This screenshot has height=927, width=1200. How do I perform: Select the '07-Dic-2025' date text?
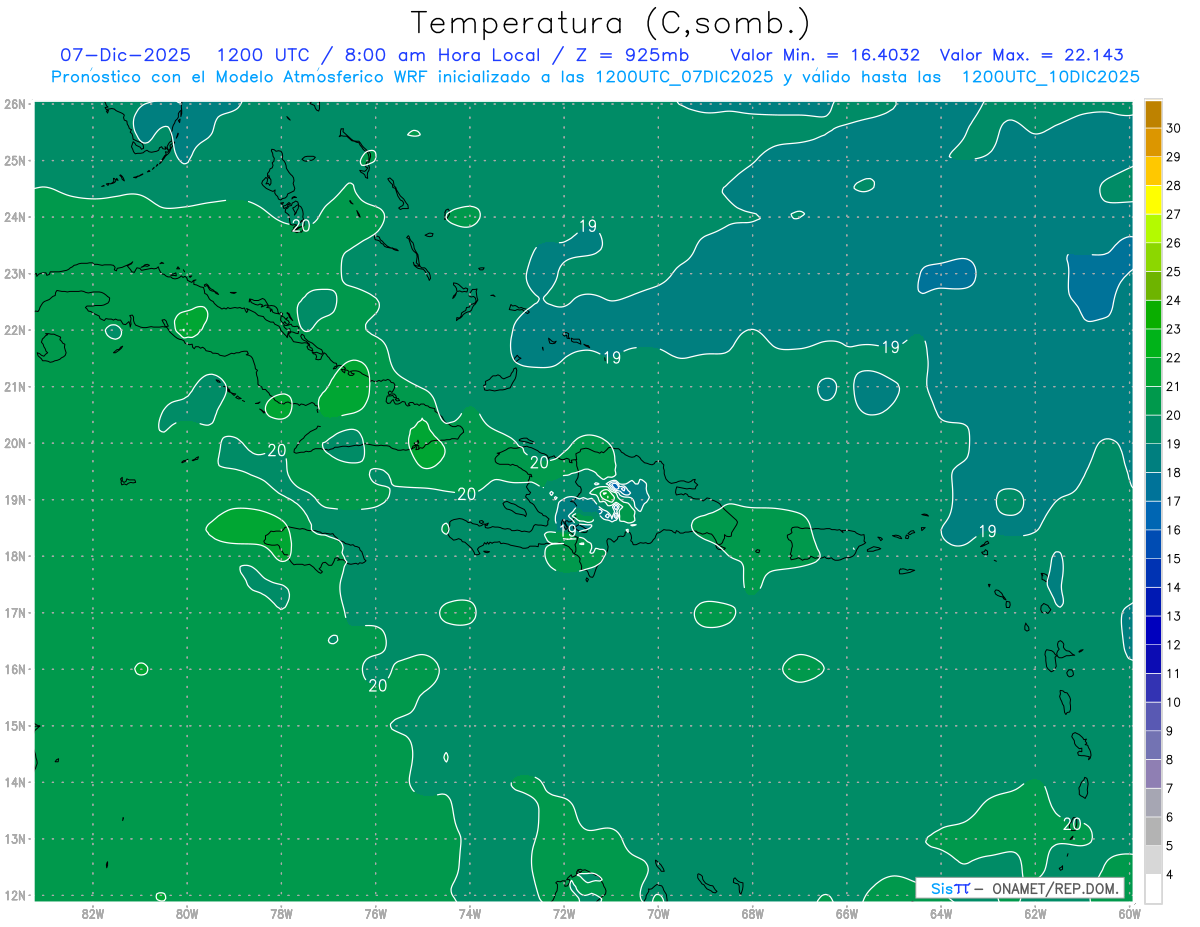[x=125, y=55]
